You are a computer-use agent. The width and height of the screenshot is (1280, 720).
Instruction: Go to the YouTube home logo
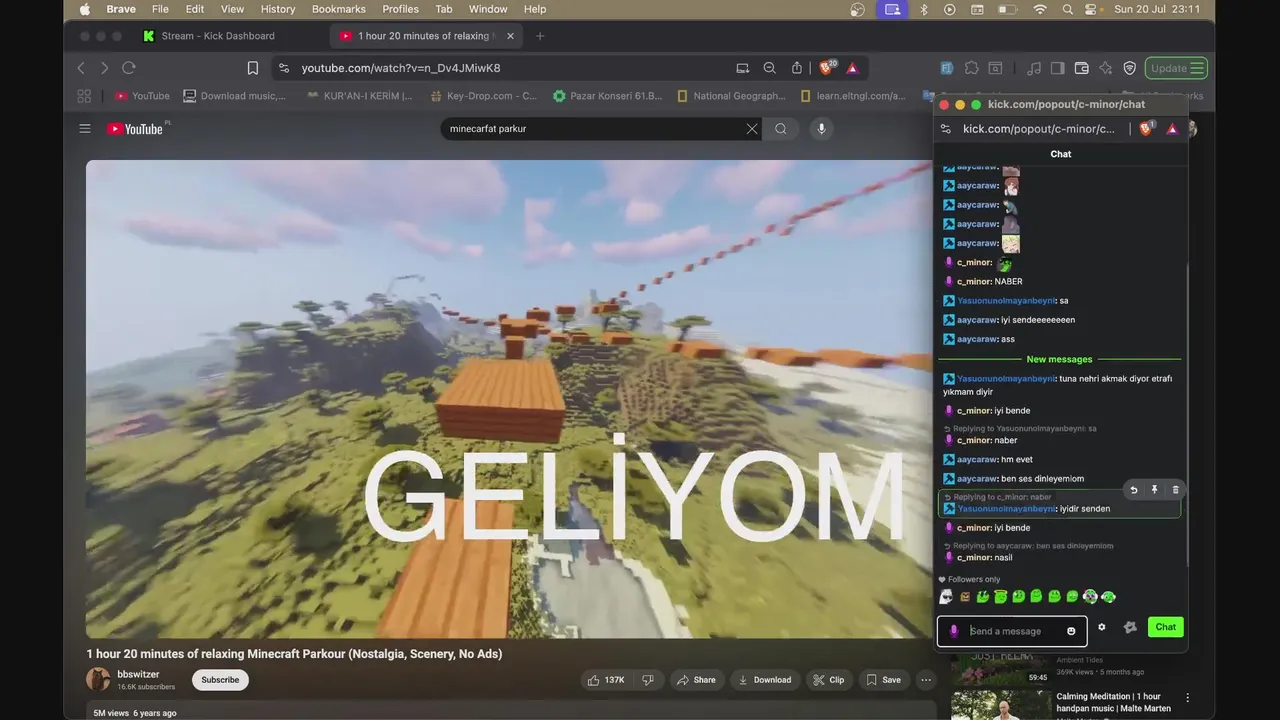coord(136,129)
